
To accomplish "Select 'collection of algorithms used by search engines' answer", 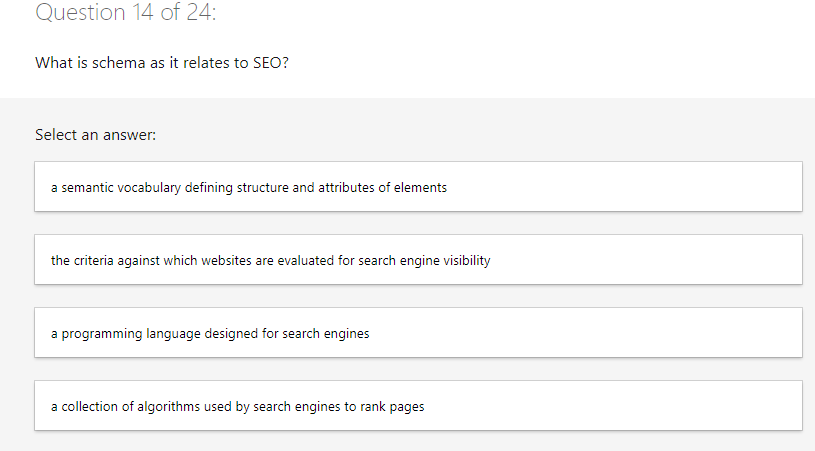I will tap(238, 406).
